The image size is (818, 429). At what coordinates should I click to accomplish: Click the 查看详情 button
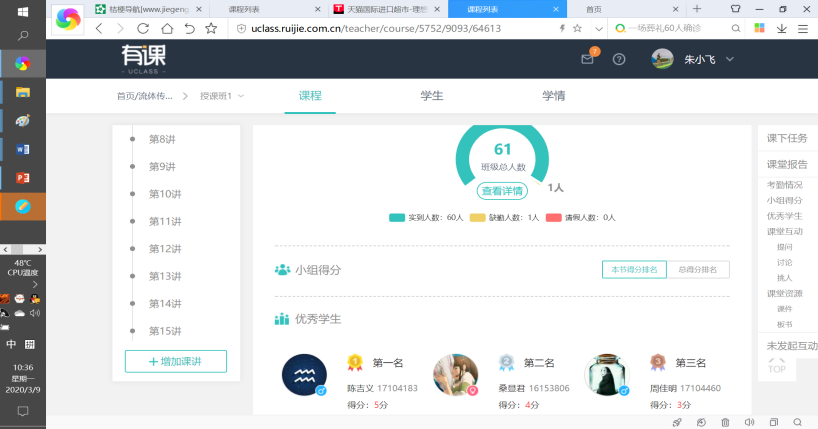502,191
